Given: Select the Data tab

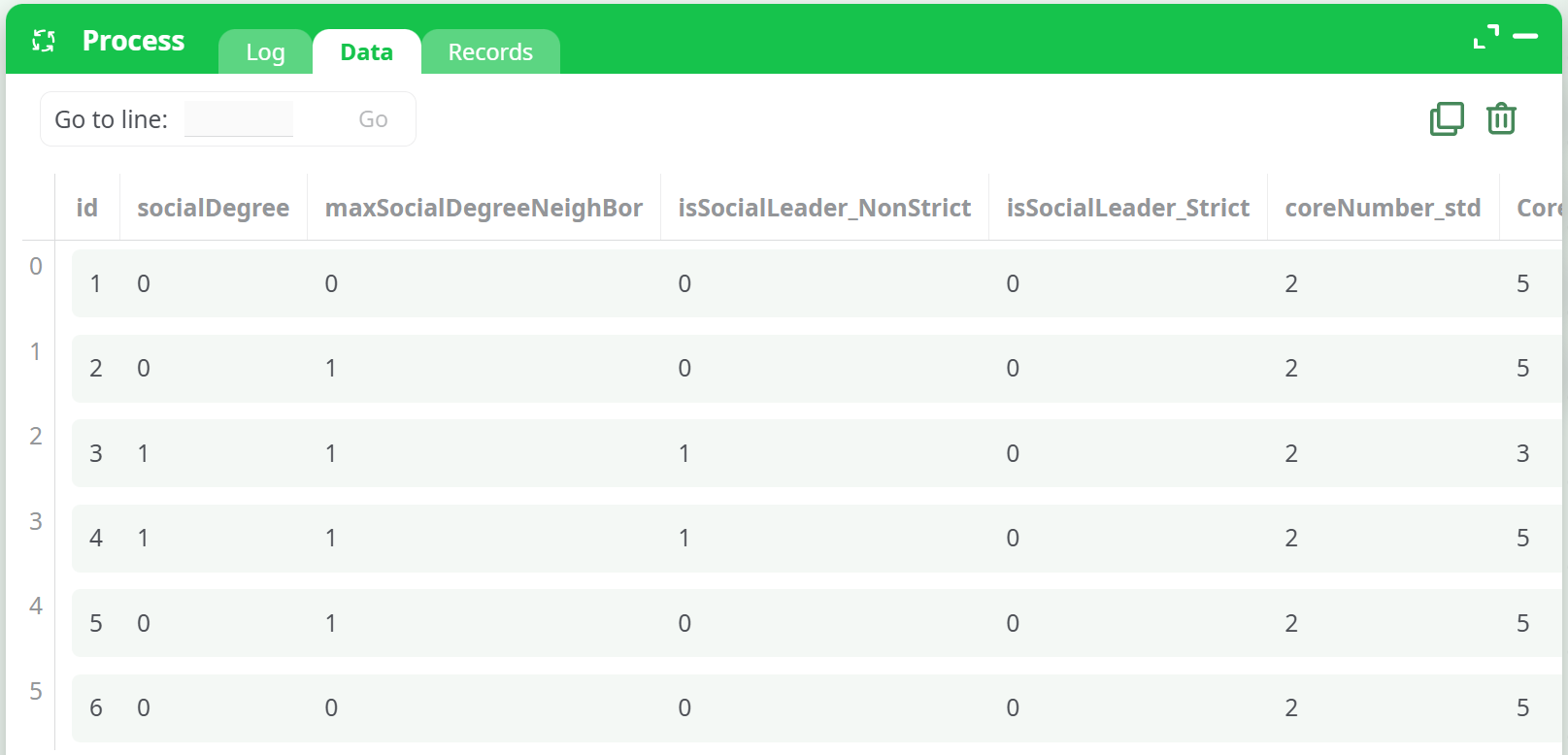Looking at the screenshot, I should pyautogui.click(x=366, y=52).
